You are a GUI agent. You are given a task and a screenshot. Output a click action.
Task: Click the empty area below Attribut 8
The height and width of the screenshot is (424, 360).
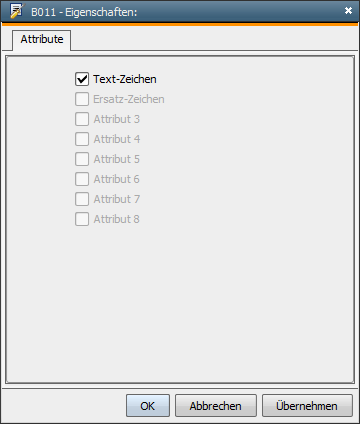click(180, 303)
